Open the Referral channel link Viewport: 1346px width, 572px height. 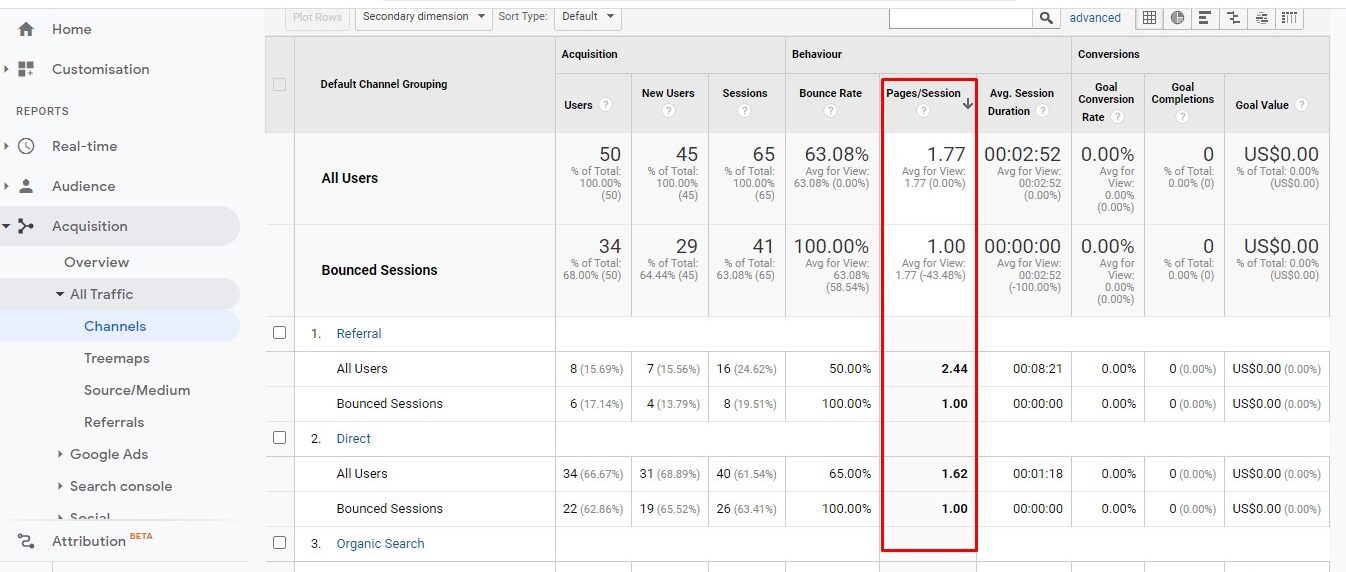pyautogui.click(x=359, y=333)
